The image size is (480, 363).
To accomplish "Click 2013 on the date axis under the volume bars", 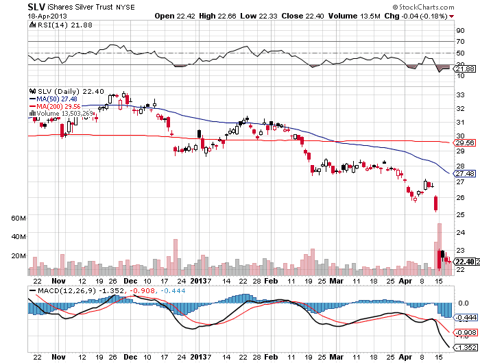I will click(x=199, y=281).
